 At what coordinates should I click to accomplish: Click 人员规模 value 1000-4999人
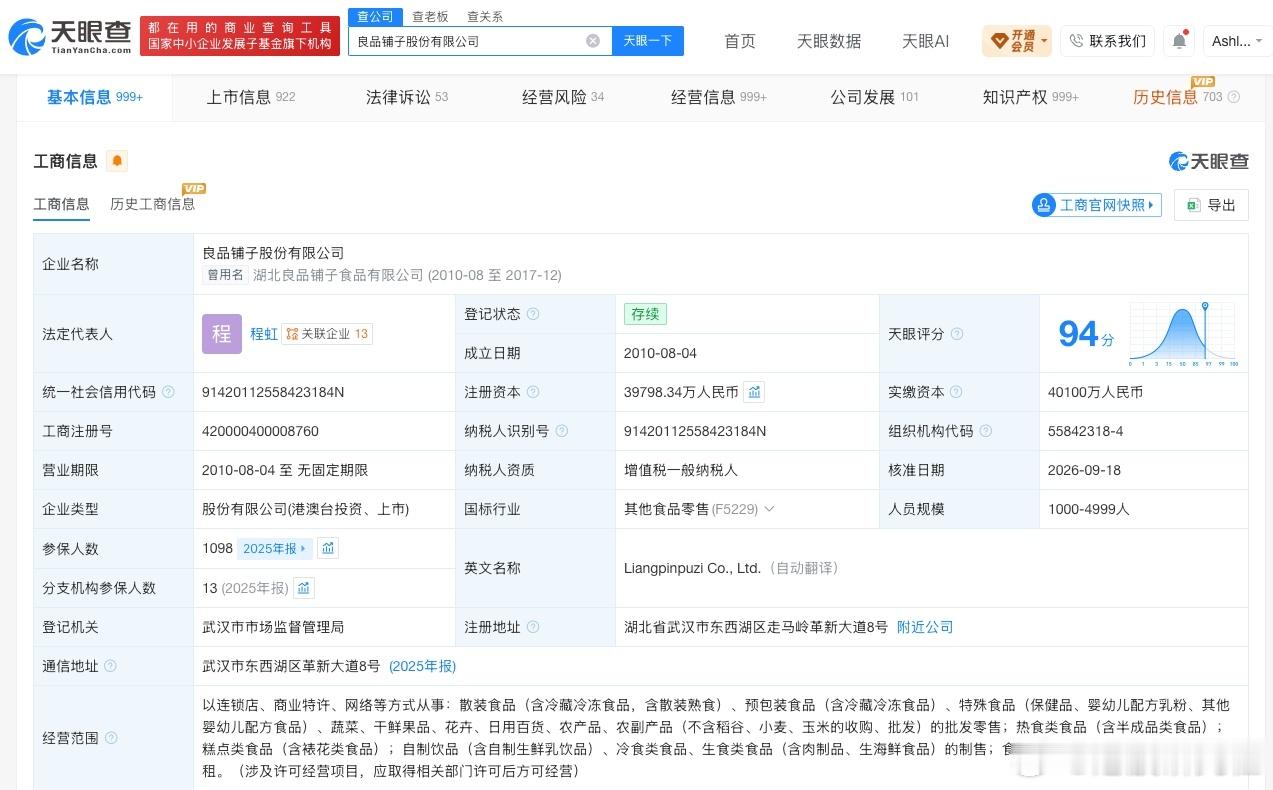[x=1088, y=509]
